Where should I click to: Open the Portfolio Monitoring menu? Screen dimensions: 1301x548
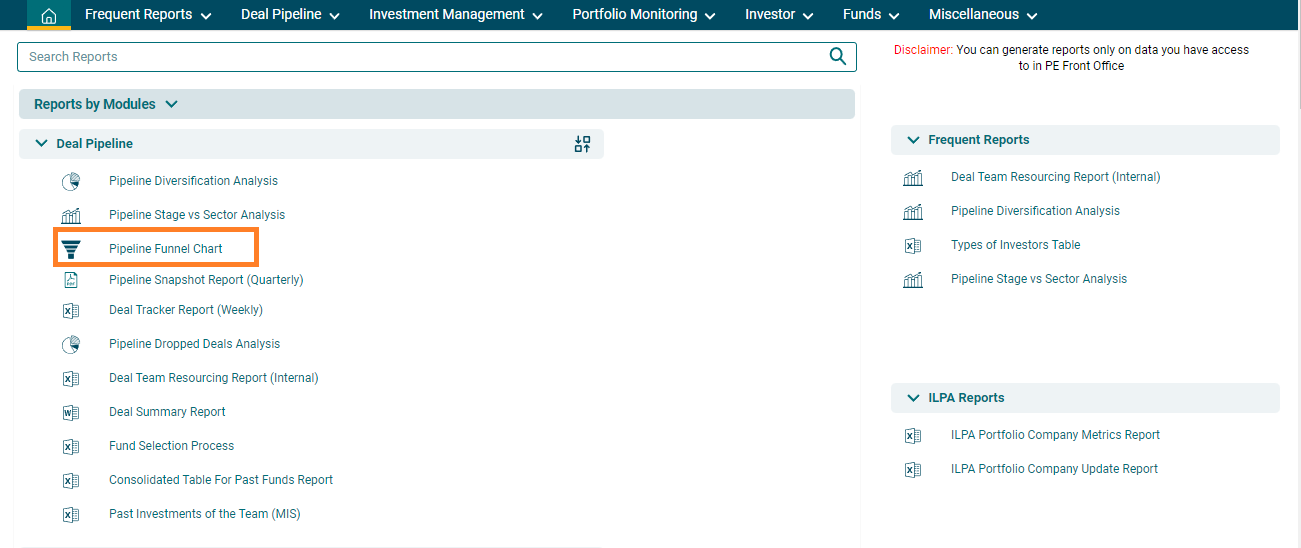point(643,15)
